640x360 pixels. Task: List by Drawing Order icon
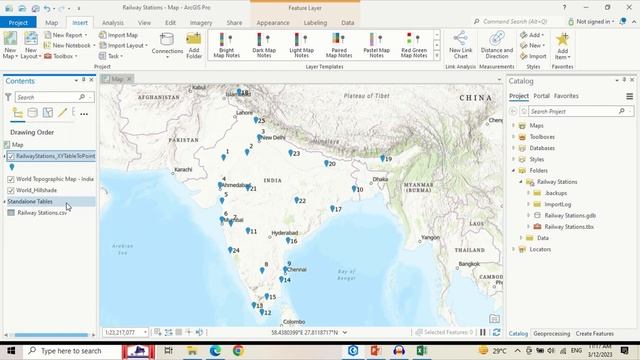click(18, 113)
